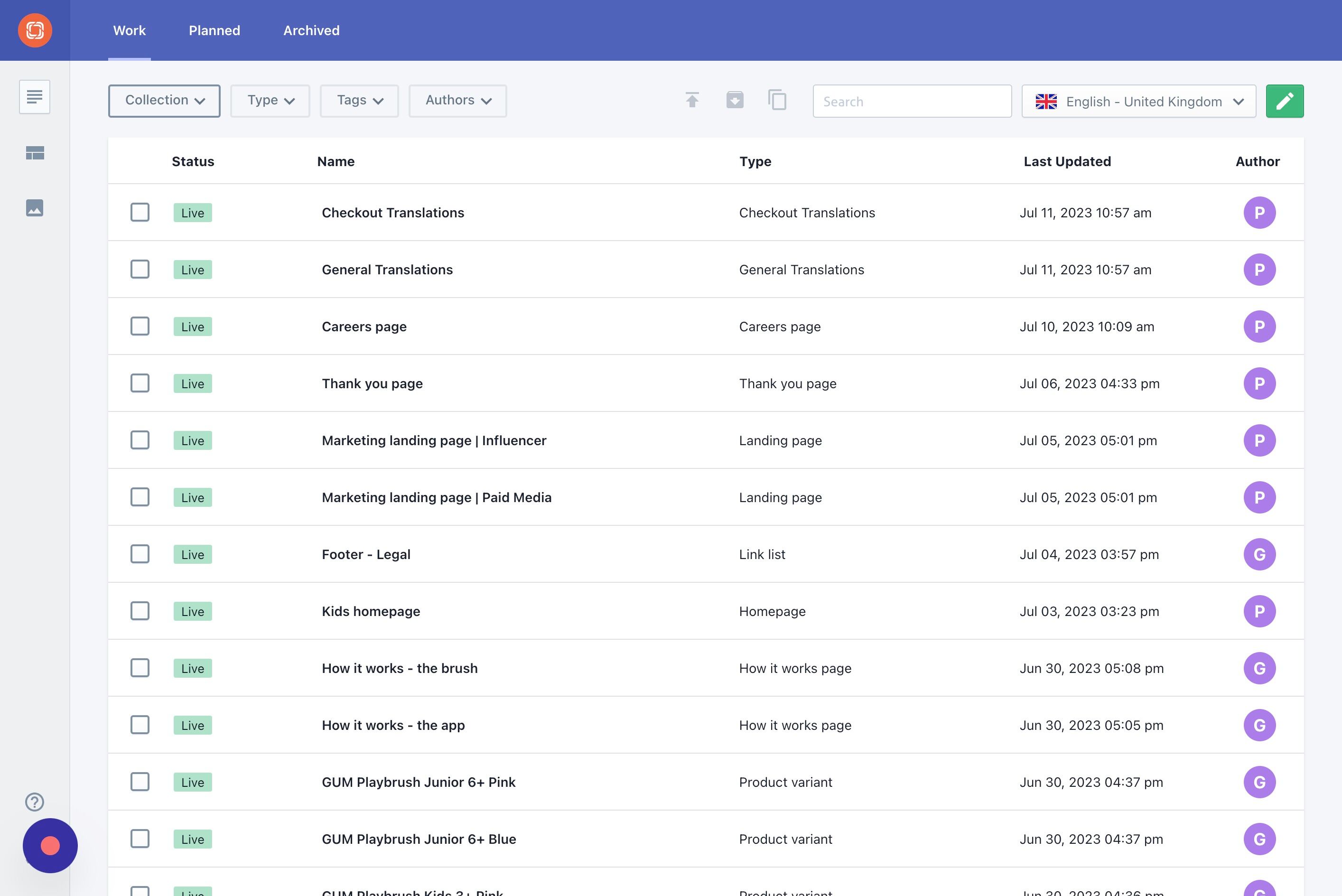The width and height of the screenshot is (1342, 896).
Task: Open the layout blocks sidebar icon
Action: [35, 152]
